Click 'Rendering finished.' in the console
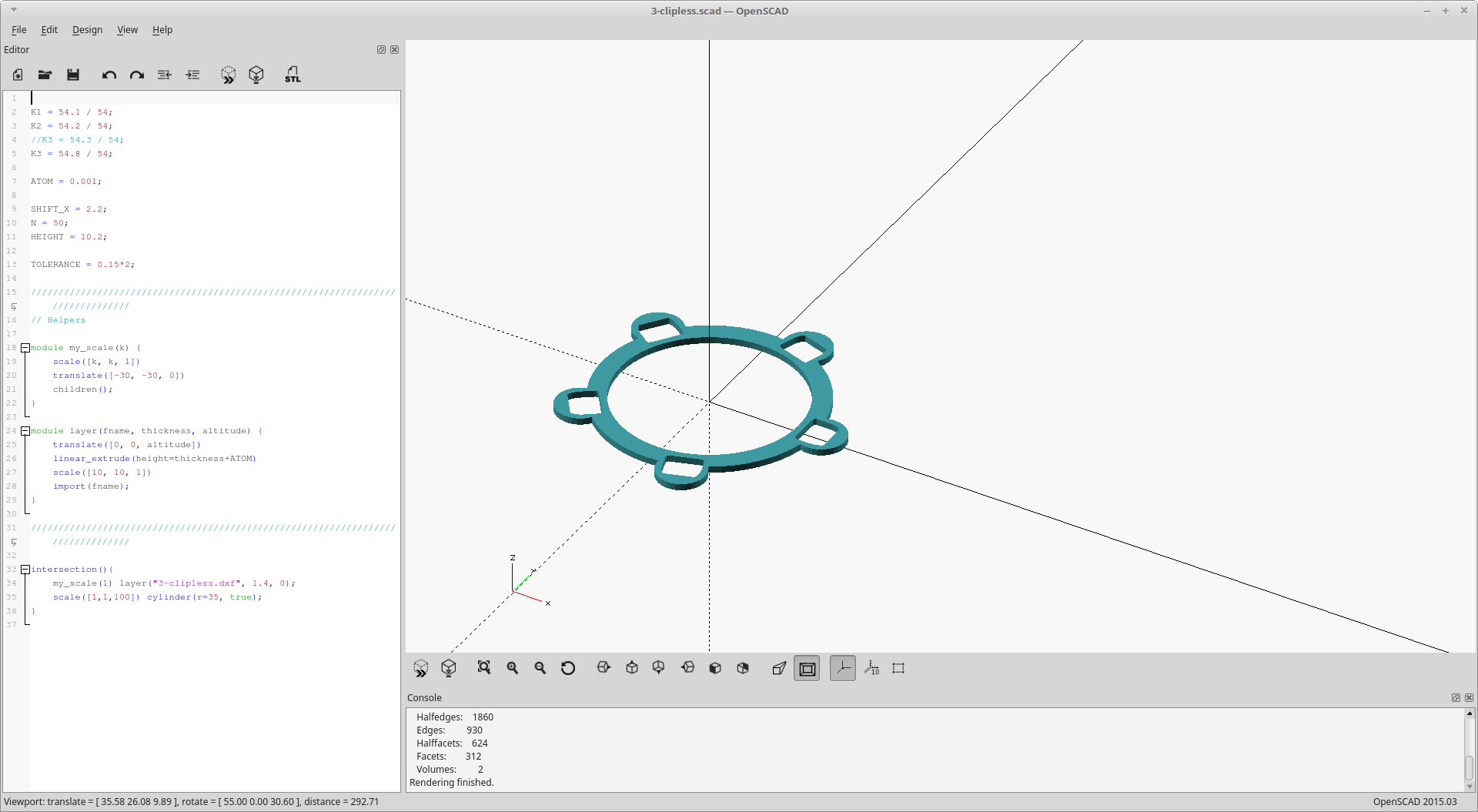Image resolution: width=1478 pixels, height=812 pixels. (452, 783)
